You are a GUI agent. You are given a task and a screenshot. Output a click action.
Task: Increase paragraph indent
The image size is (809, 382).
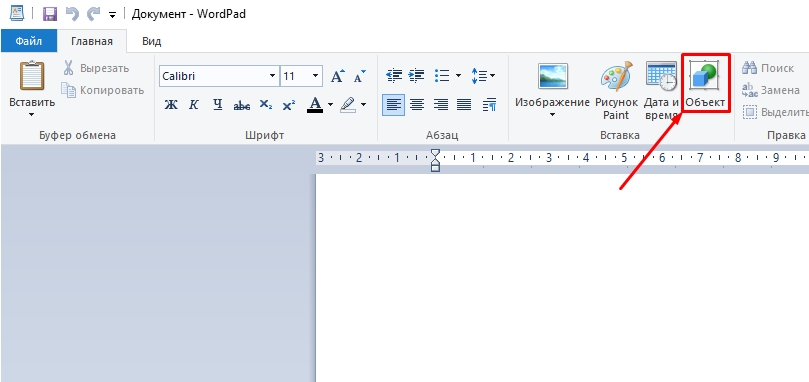(416, 76)
